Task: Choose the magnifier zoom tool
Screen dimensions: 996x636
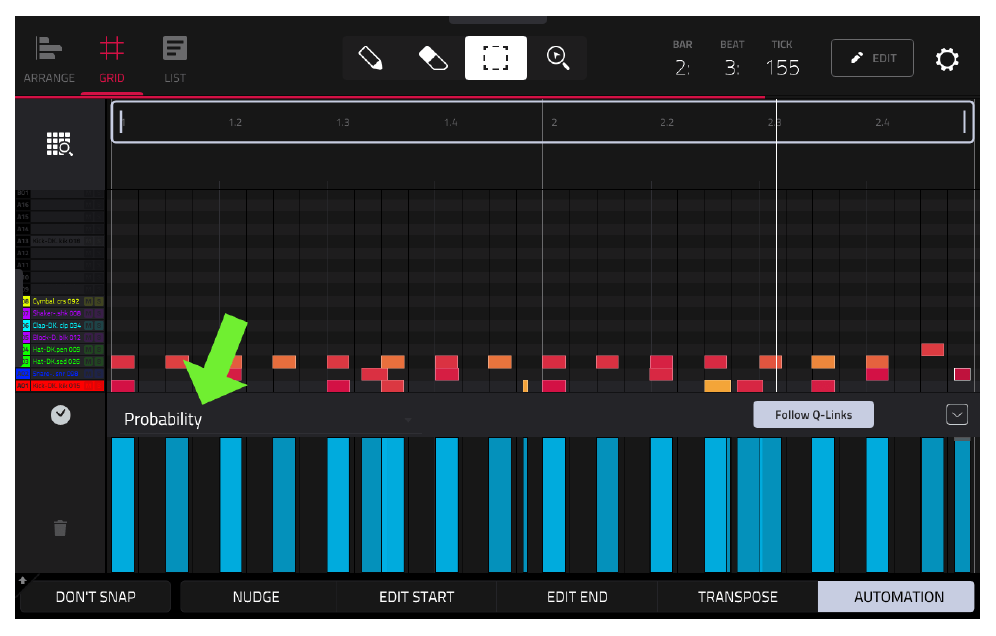Action: 558,58
